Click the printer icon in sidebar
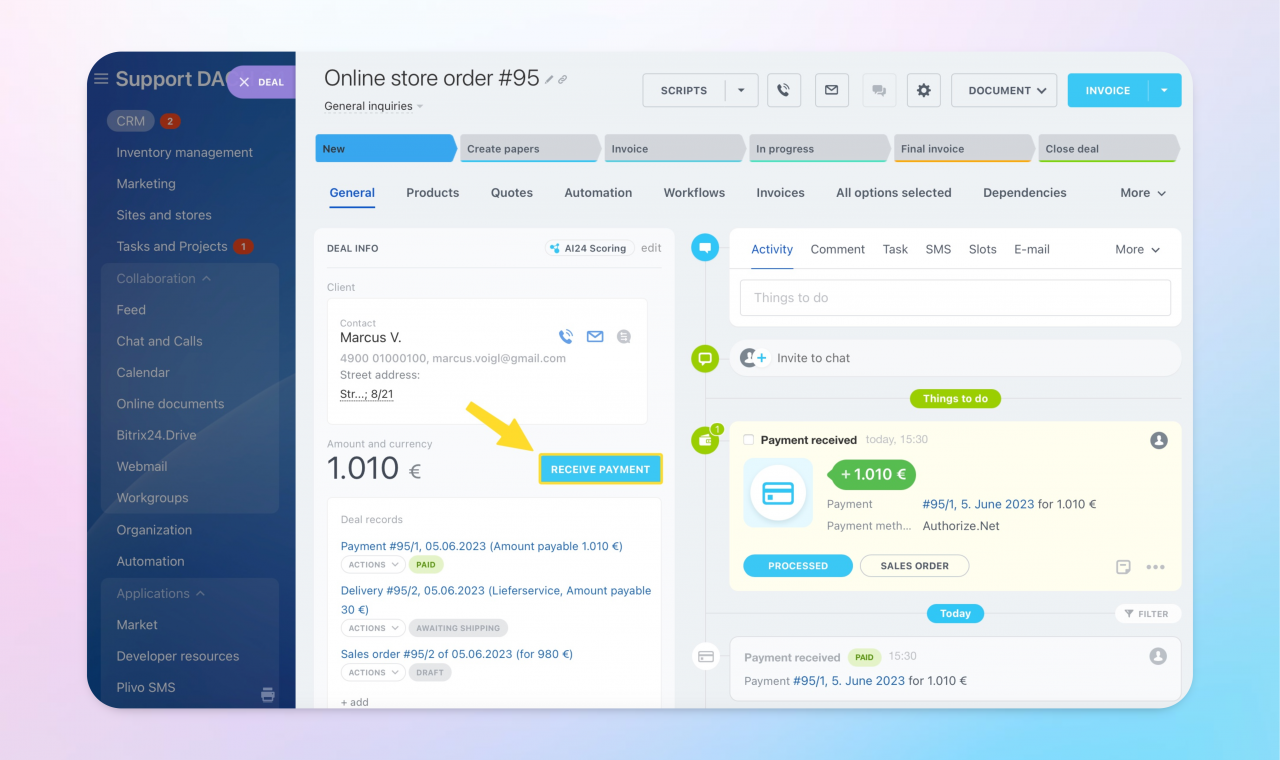The width and height of the screenshot is (1280, 760). coord(268,694)
